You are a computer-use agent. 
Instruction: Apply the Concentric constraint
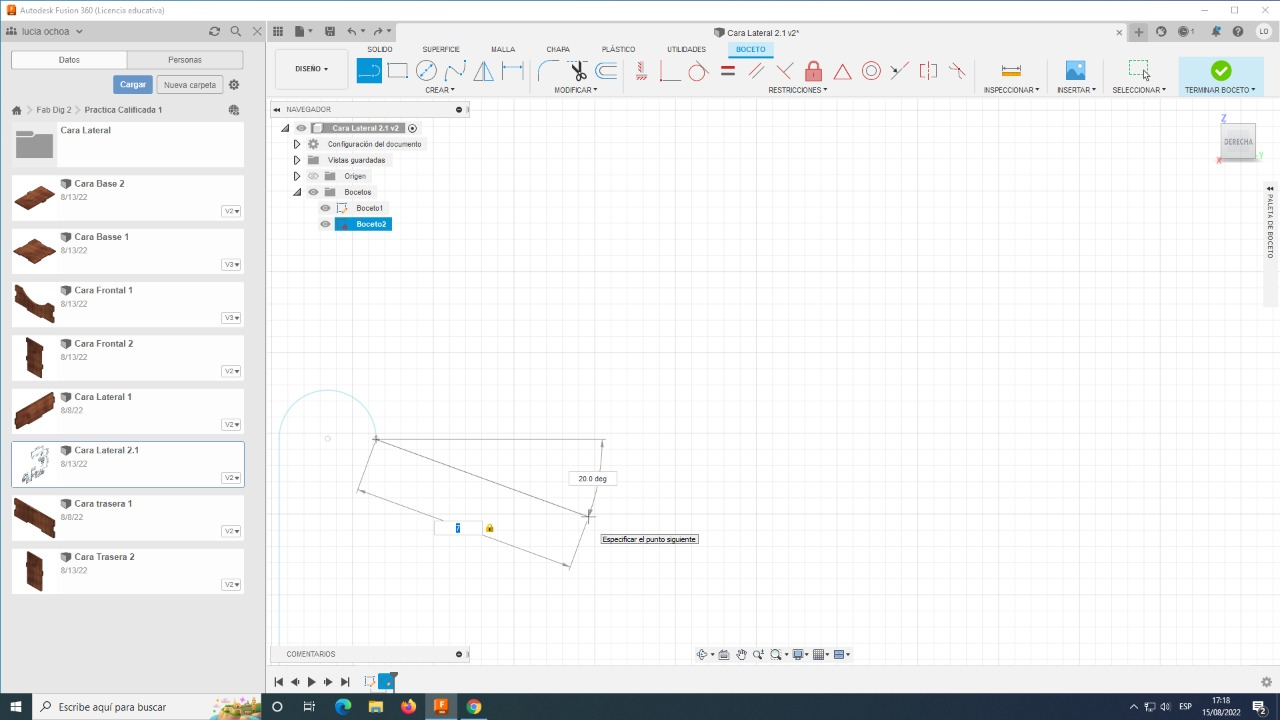coord(871,71)
